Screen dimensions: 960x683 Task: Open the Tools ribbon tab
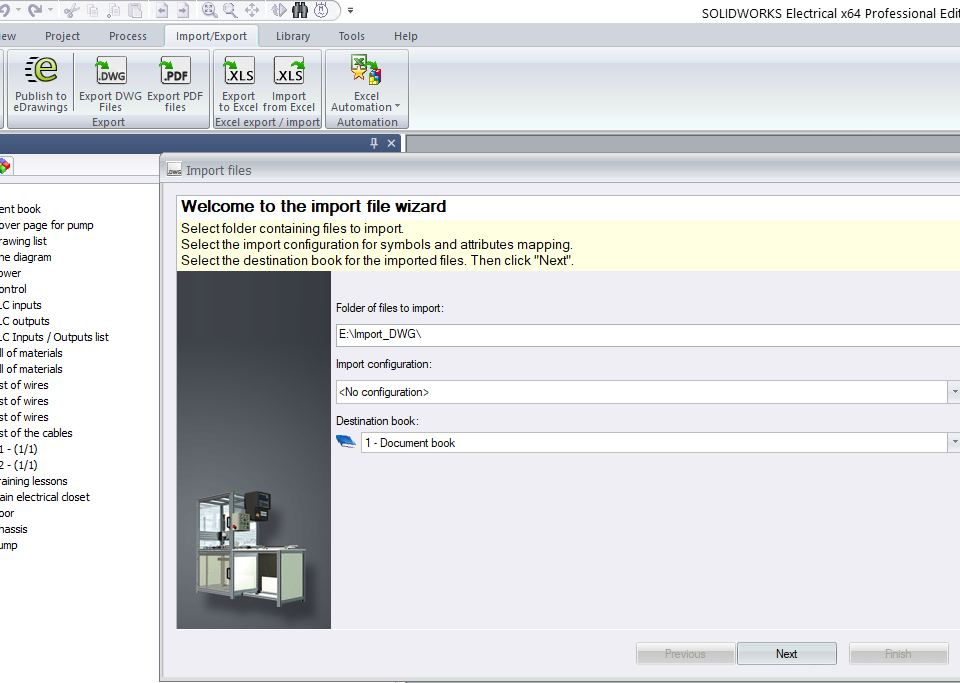351,36
